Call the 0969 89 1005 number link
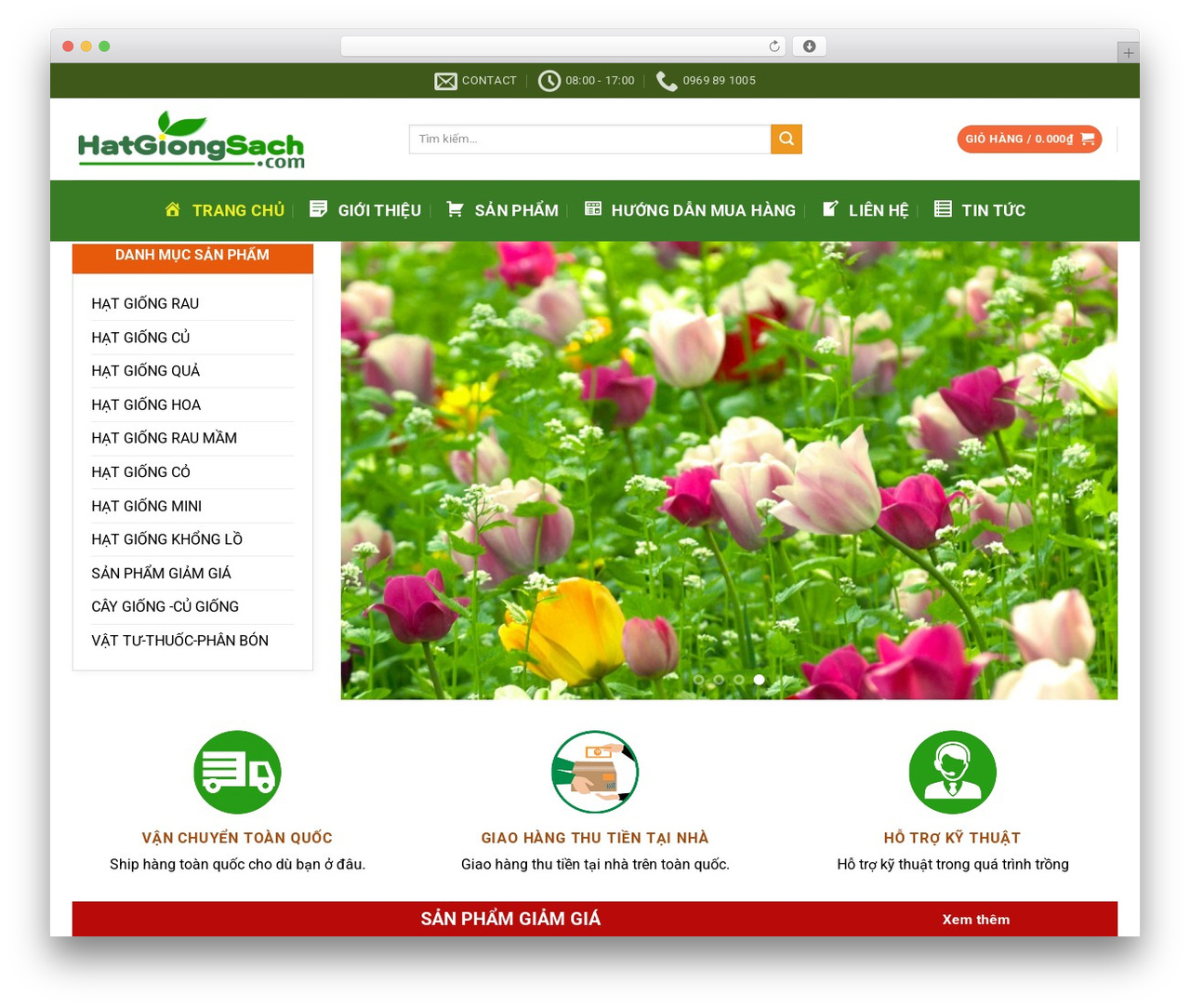This screenshot has height=1008, width=1190. pos(719,81)
